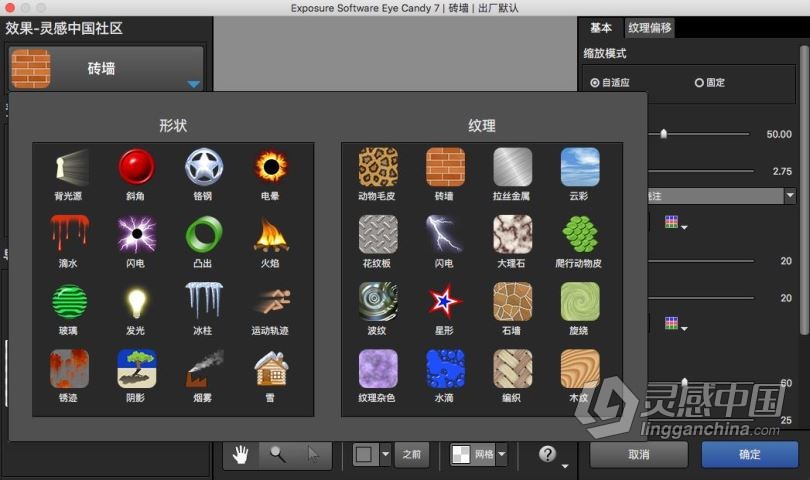810x480 pixels.
Task: Click the 砖墙 current effect header button
Action: pyautogui.click(x=106, y=68)
